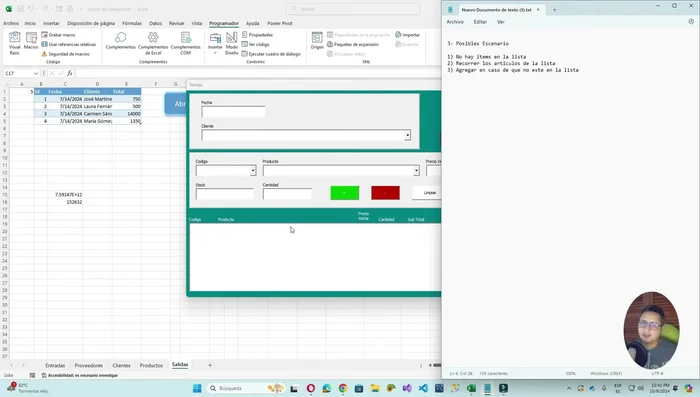The image size is (700, 397).
Task: Switch to the Datos ribbon tab
Action: (x=155, y=23)
